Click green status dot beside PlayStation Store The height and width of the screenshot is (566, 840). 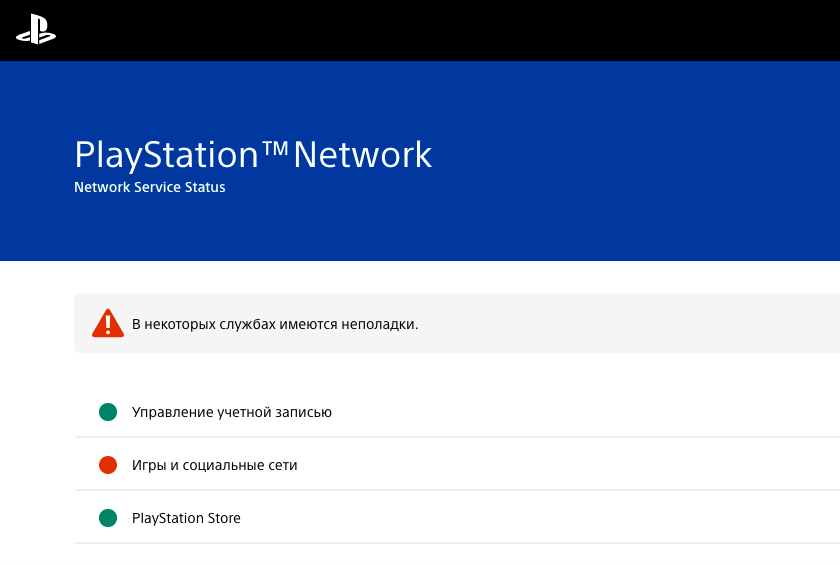(108, 518)
